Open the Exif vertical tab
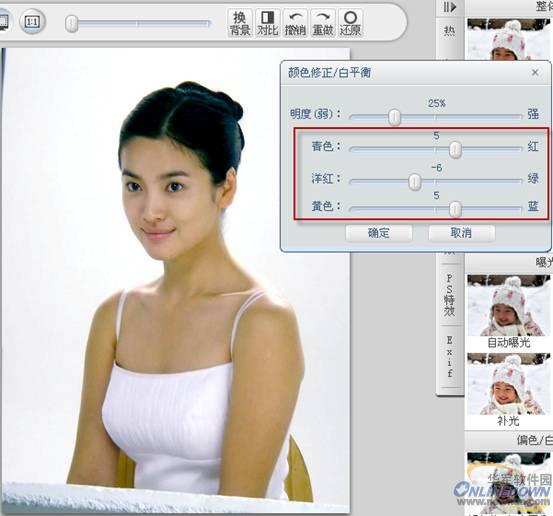This screenshot has height=516, width=553. (450, 356)
